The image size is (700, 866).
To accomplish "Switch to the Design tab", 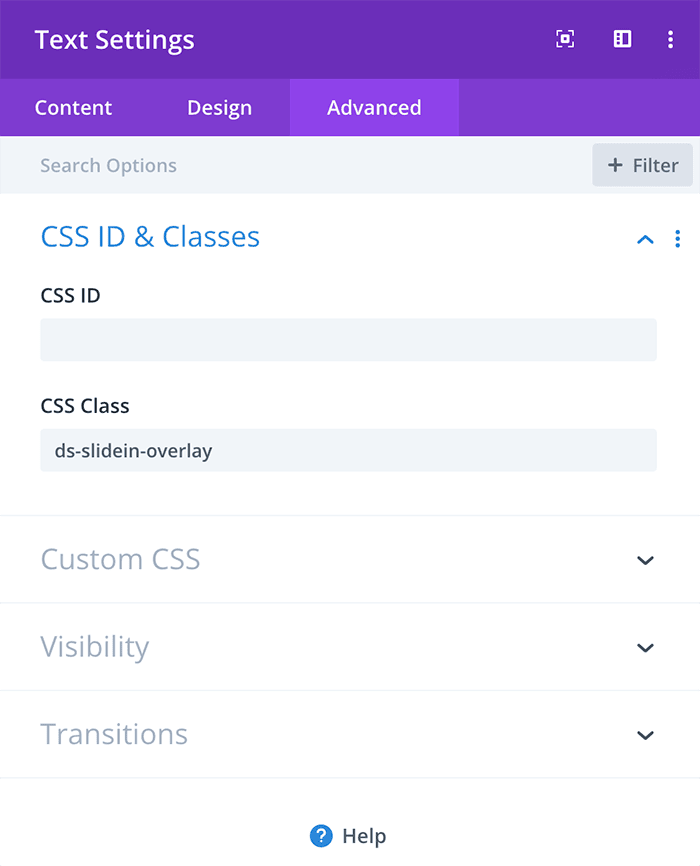I will [219, 108].
